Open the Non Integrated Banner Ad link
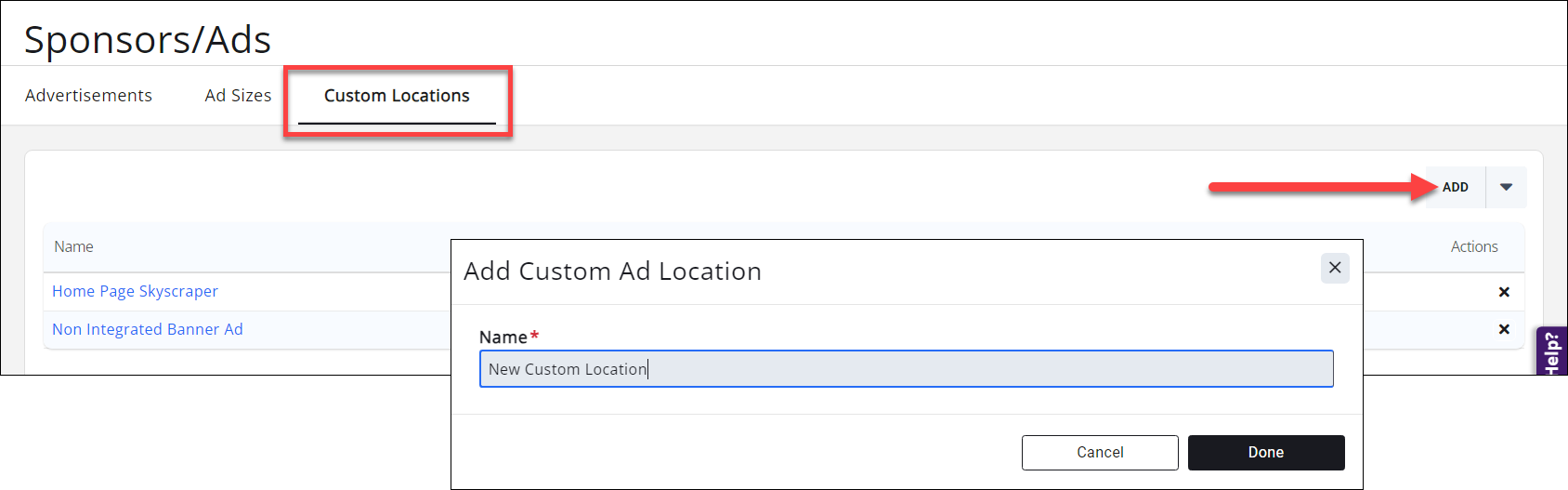This screenshot has width=1568, height=490. (148, 329)
